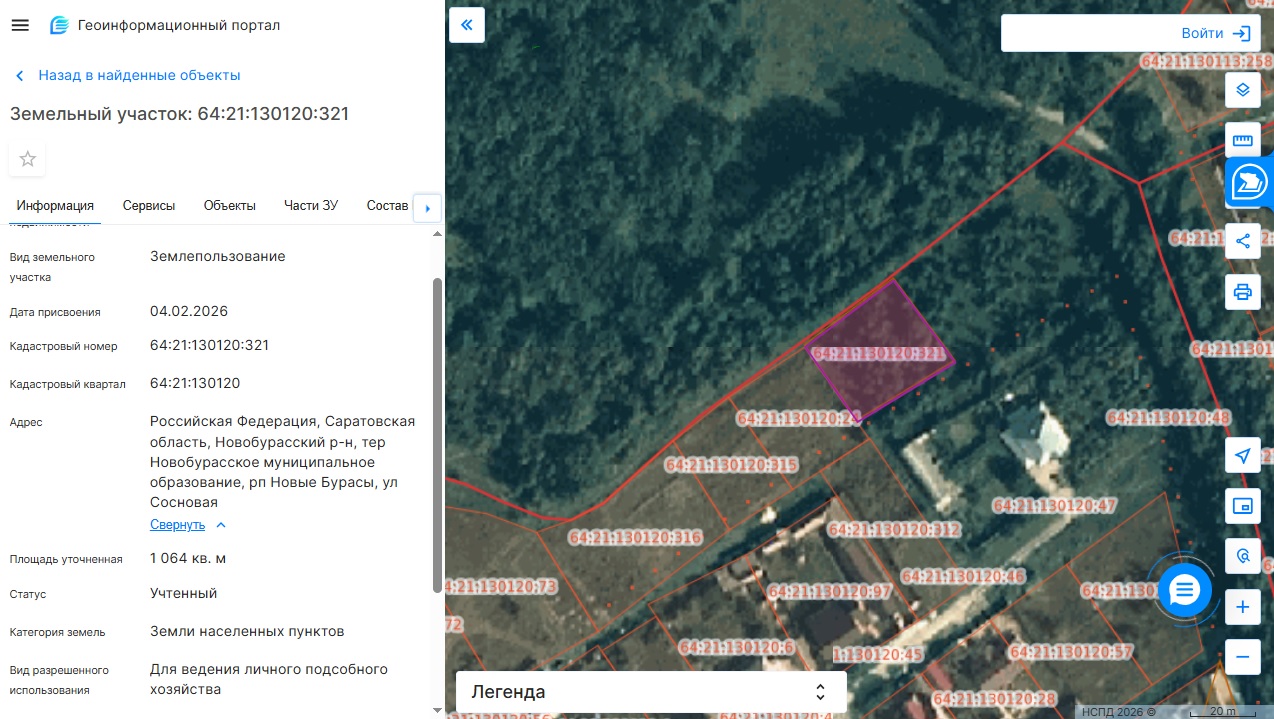Zoom in on the map
Screen dimensions: 1274x719
point(1243,607)
